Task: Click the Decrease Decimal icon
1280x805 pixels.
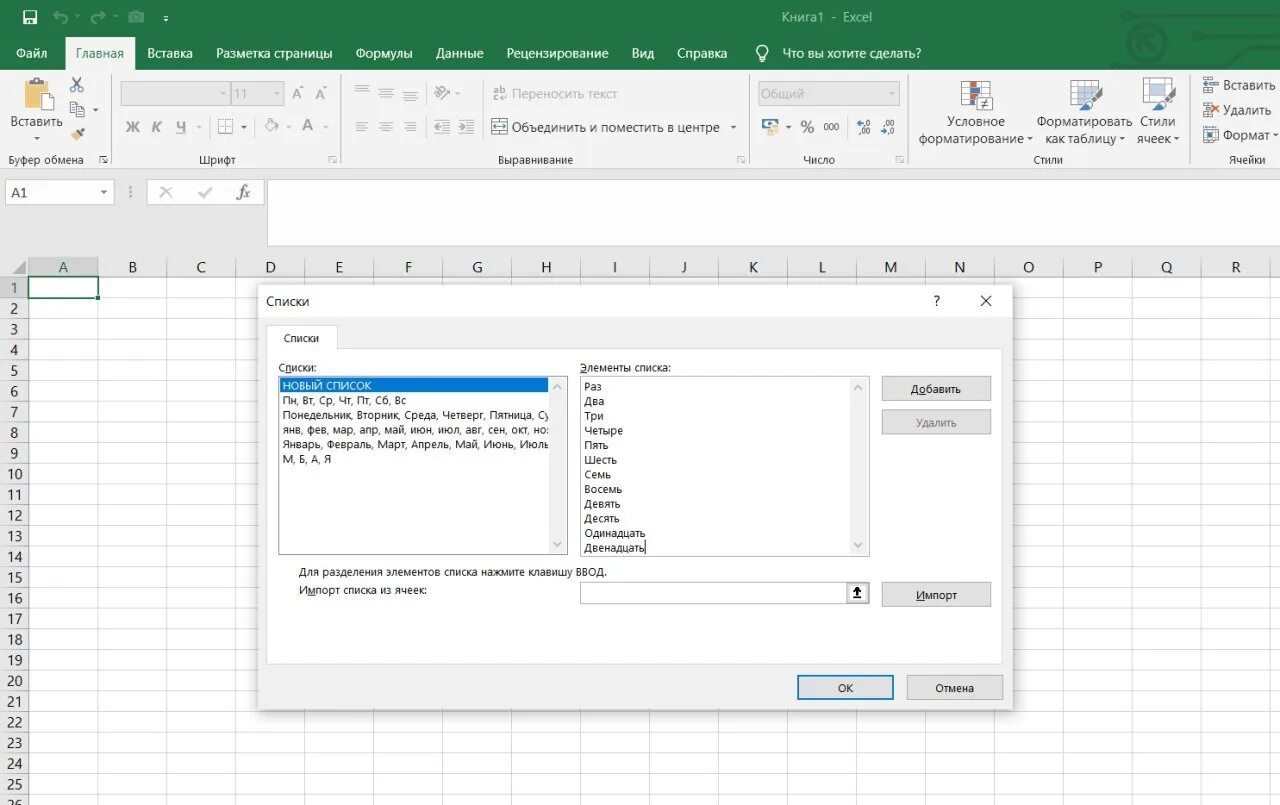Action: pyautogui.click(x=889, y=127)
